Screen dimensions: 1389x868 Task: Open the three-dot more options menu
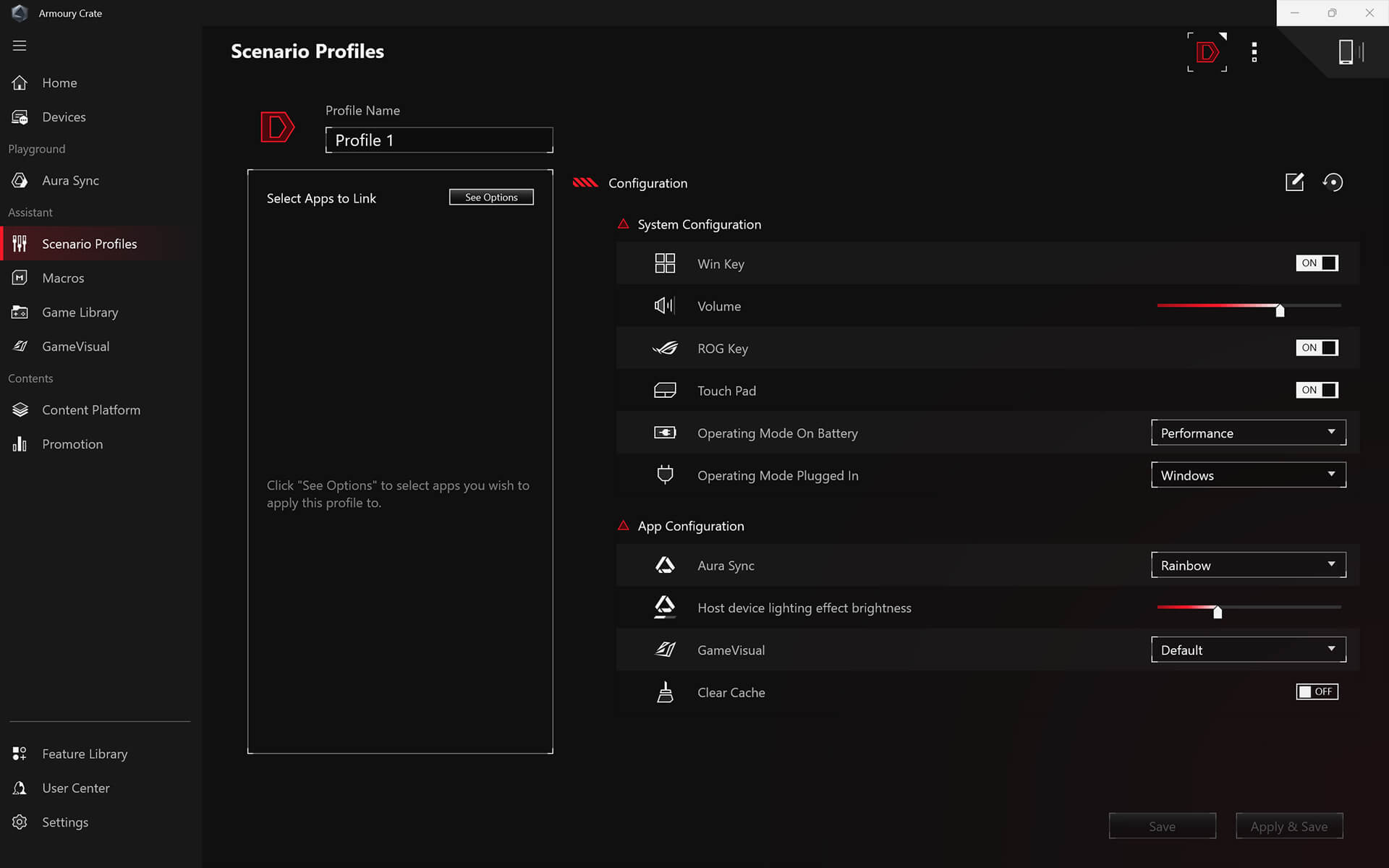pyautogui.click(x=1254, y=52)
